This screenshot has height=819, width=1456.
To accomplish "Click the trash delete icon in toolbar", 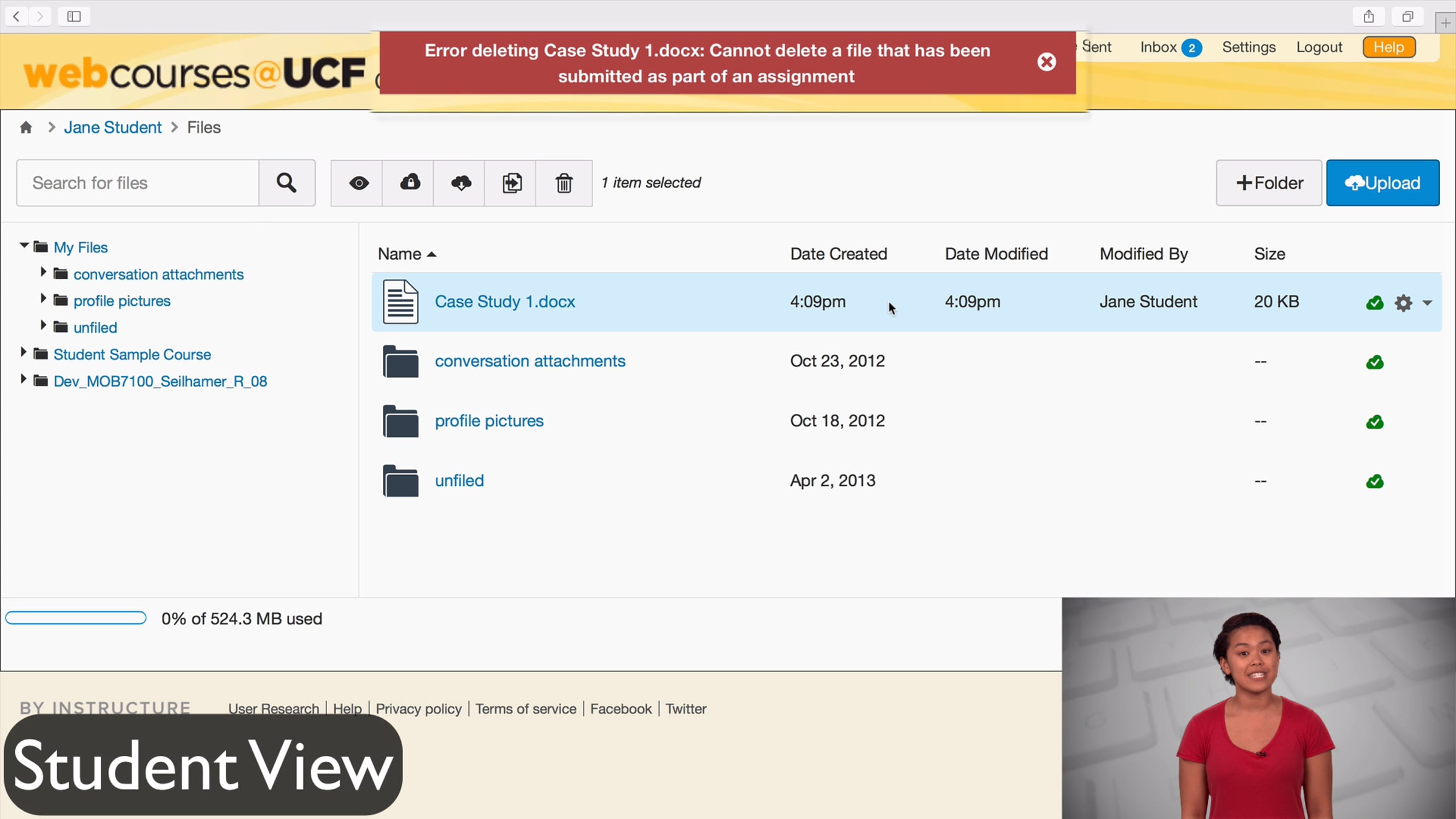I will [564, 183].
